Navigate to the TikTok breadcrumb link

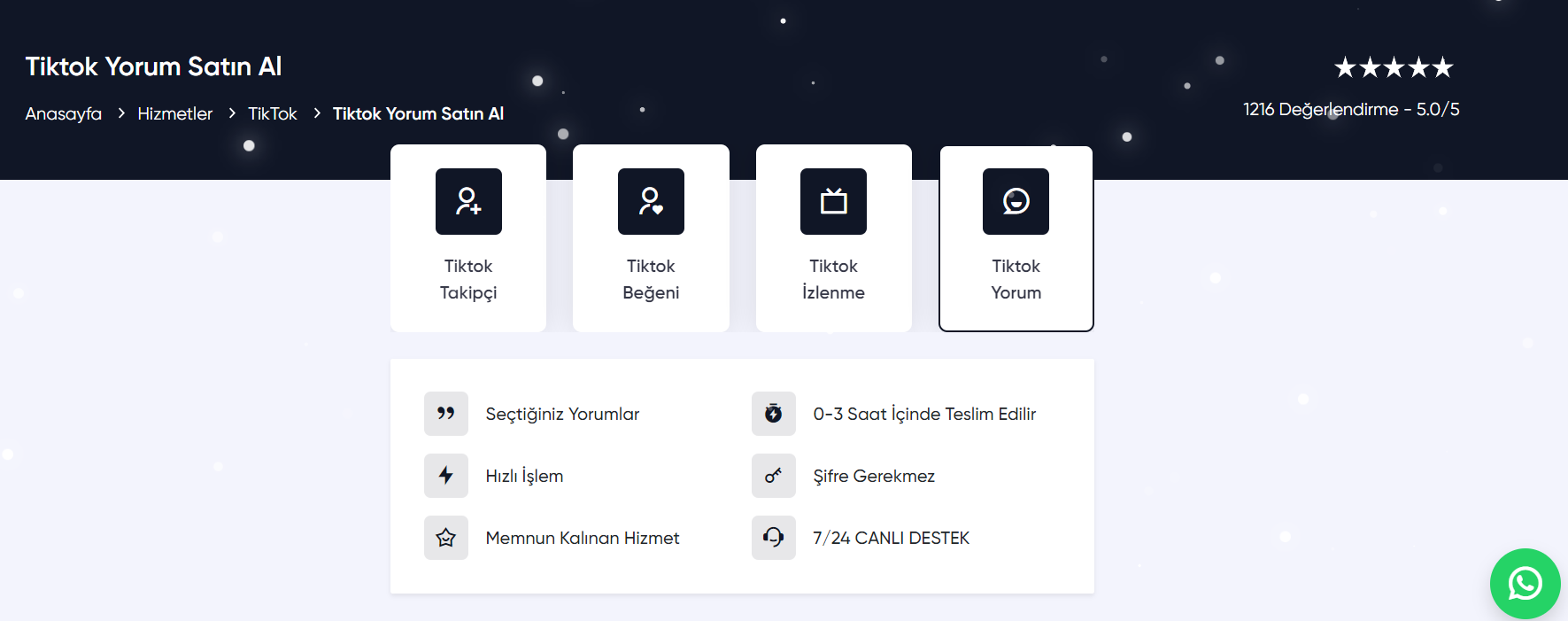pos(273,113)
